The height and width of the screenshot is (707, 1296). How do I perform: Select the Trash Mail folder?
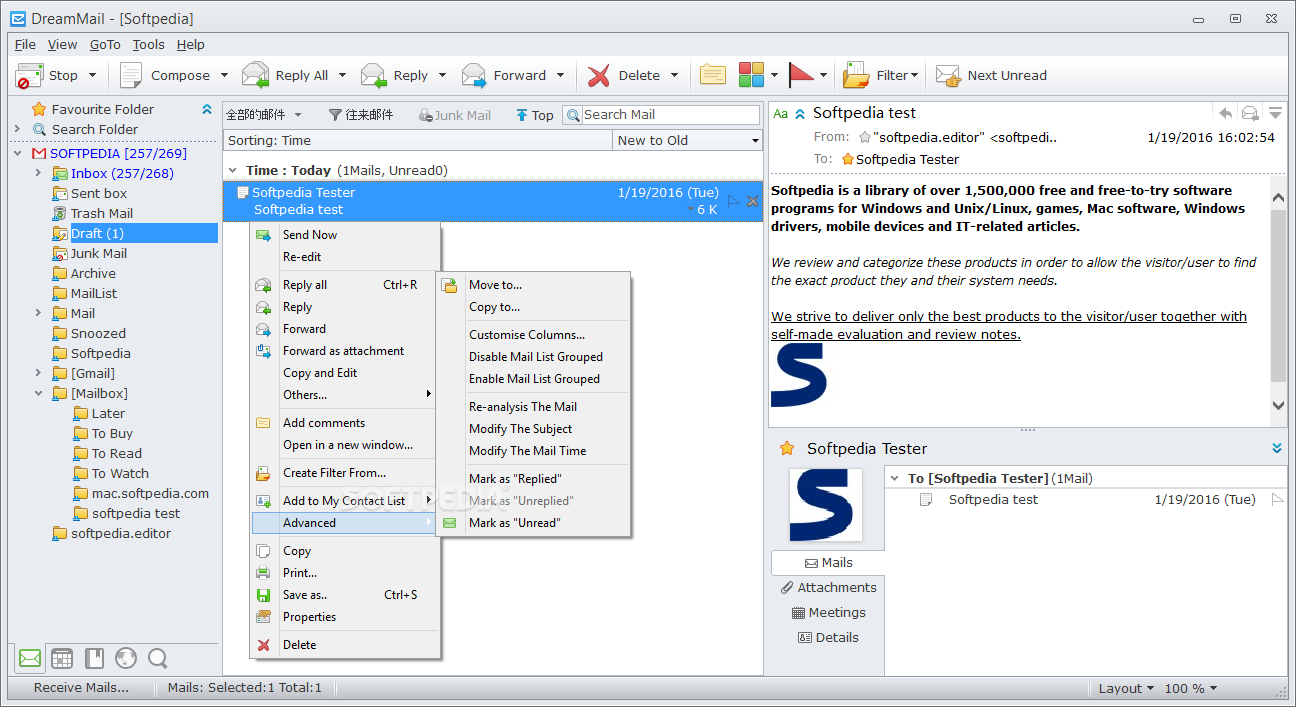101,214
